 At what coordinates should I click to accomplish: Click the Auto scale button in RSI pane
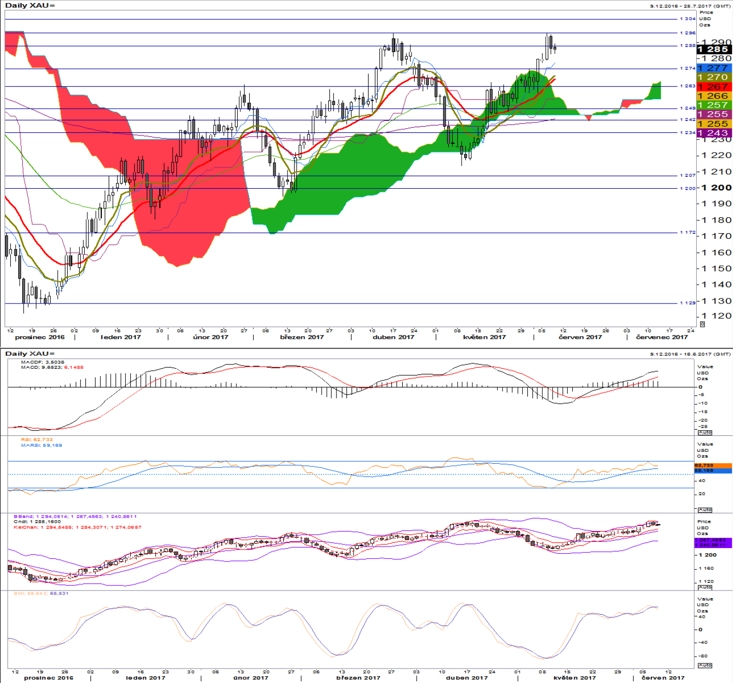click(x=704, y=510)
